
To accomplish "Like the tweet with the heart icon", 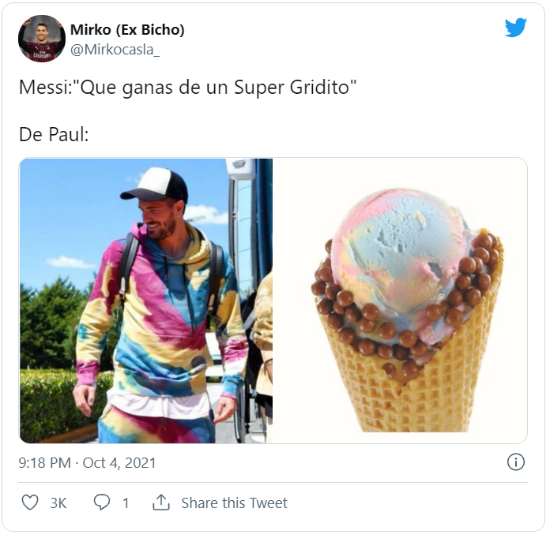I will [30, 502].
